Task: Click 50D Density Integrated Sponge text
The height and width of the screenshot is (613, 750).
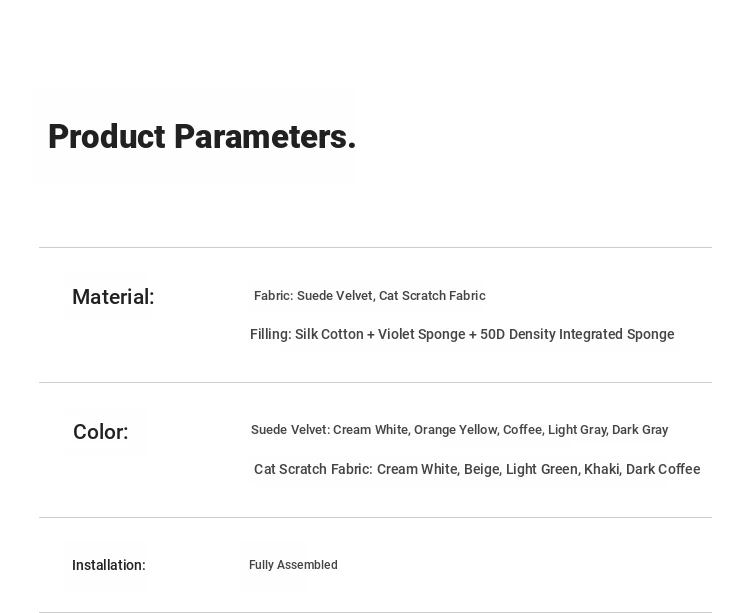Action: click(577, 334)
